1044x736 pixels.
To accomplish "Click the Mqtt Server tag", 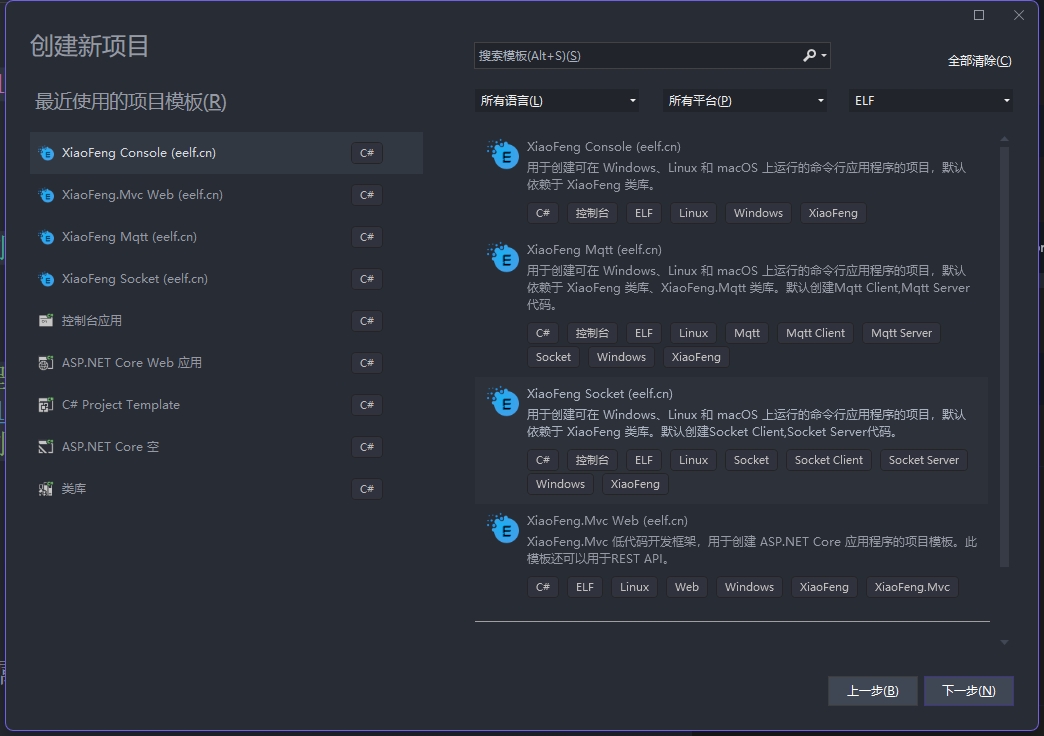I will [x=901, y=333].
